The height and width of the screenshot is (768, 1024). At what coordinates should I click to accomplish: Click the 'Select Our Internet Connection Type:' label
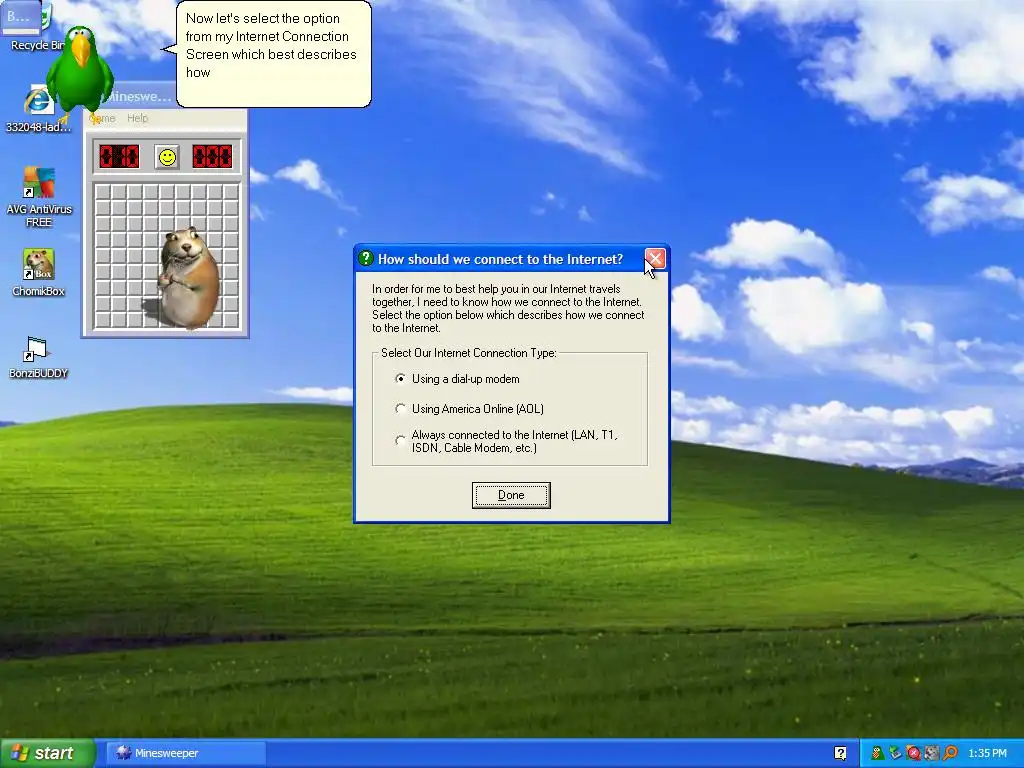tap(468, 353)
